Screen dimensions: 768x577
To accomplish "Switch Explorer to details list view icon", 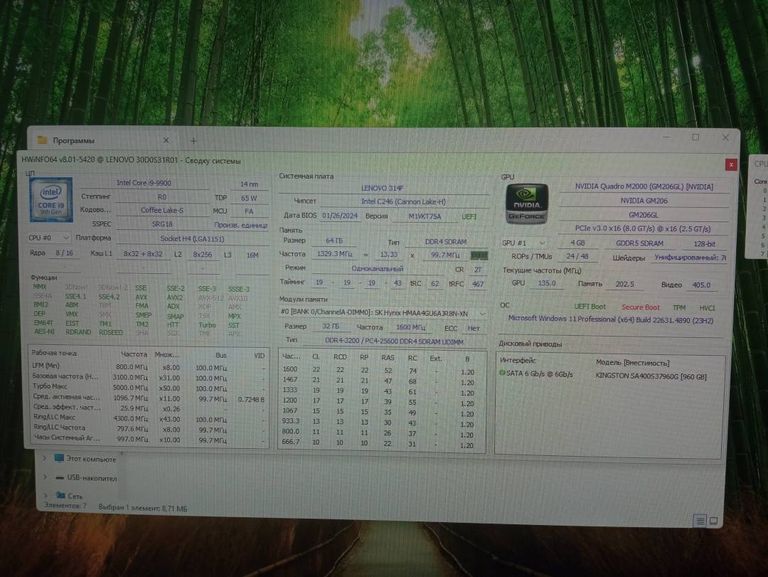I will tap(700, 521).
